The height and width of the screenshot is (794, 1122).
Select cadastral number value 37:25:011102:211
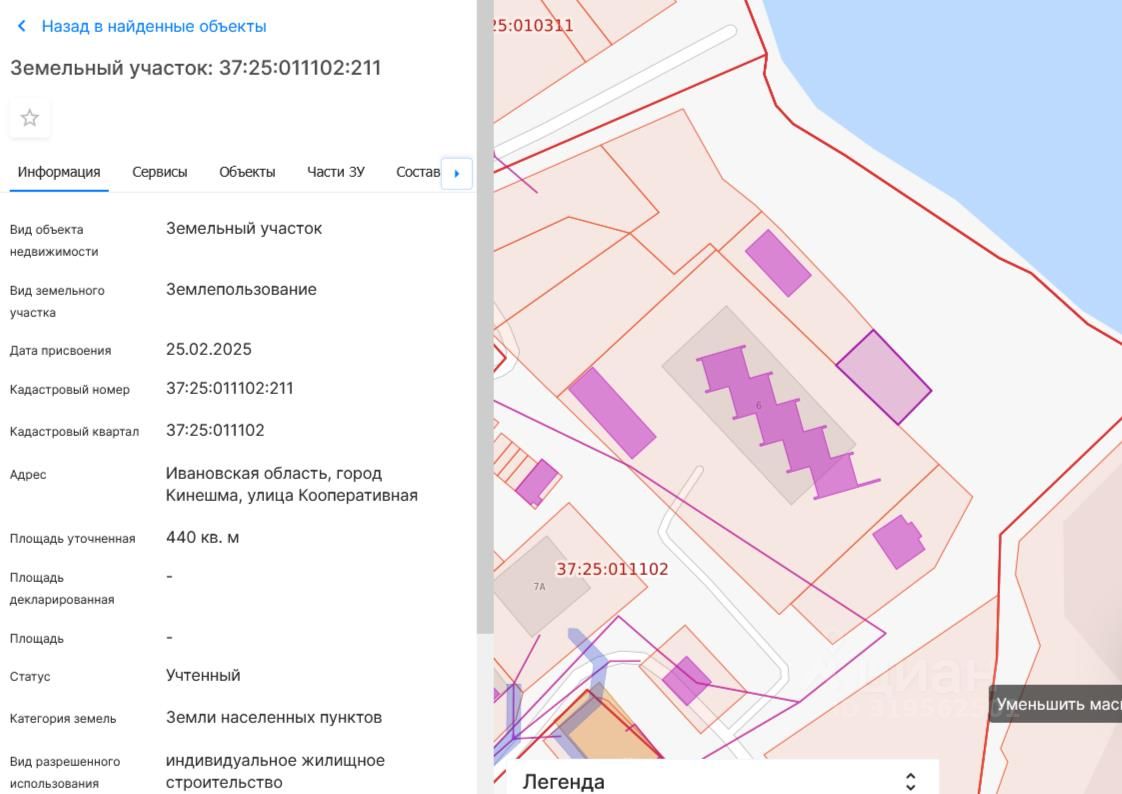click(230, 388)
